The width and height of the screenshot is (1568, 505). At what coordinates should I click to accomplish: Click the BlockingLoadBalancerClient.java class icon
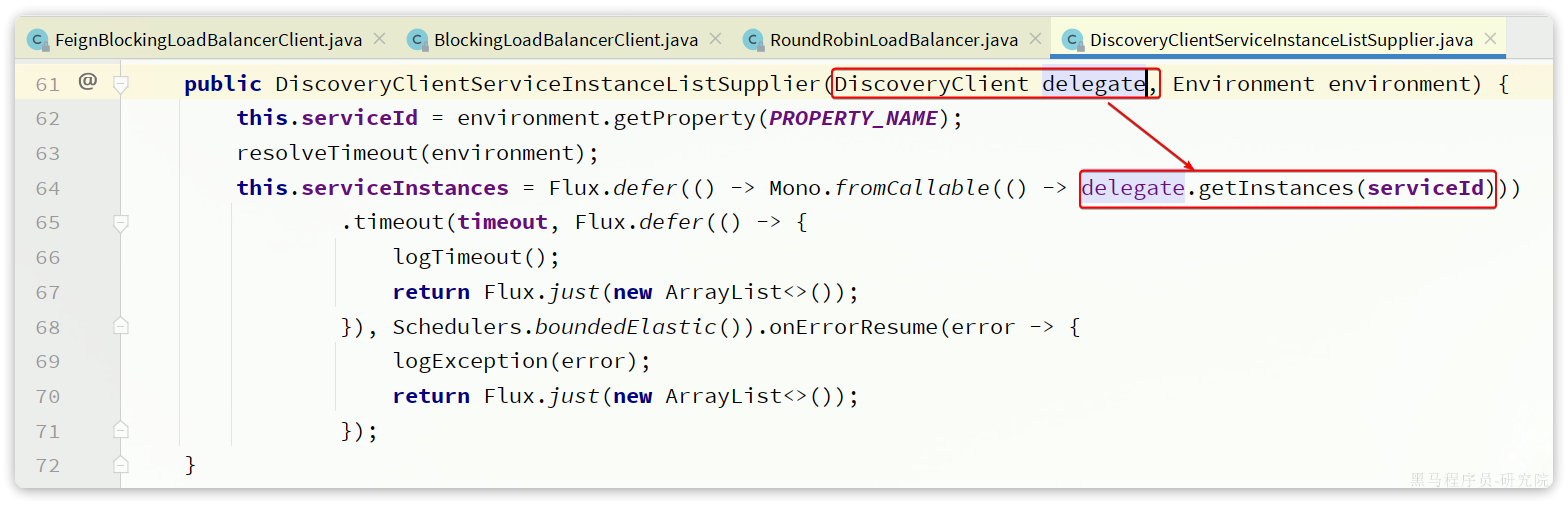coord(417,40)
